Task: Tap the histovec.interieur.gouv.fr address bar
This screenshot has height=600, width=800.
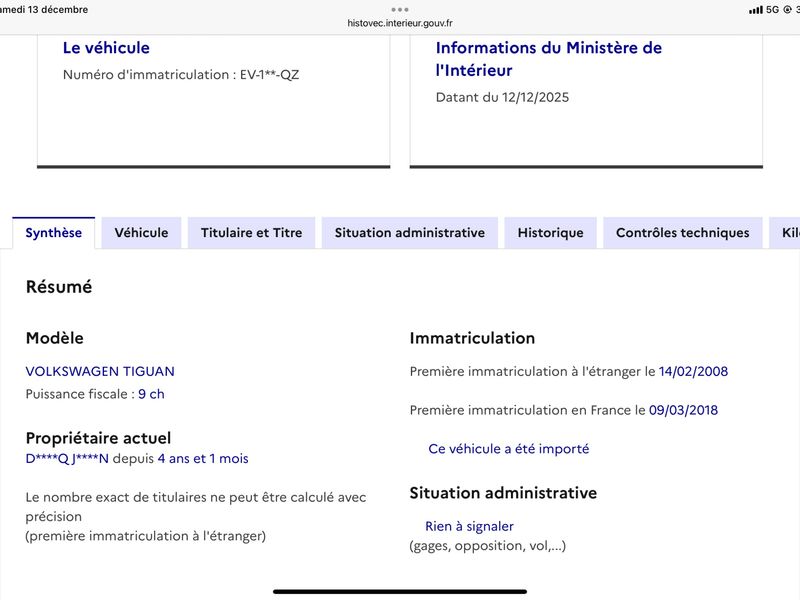Action: (x=400, y=23)
